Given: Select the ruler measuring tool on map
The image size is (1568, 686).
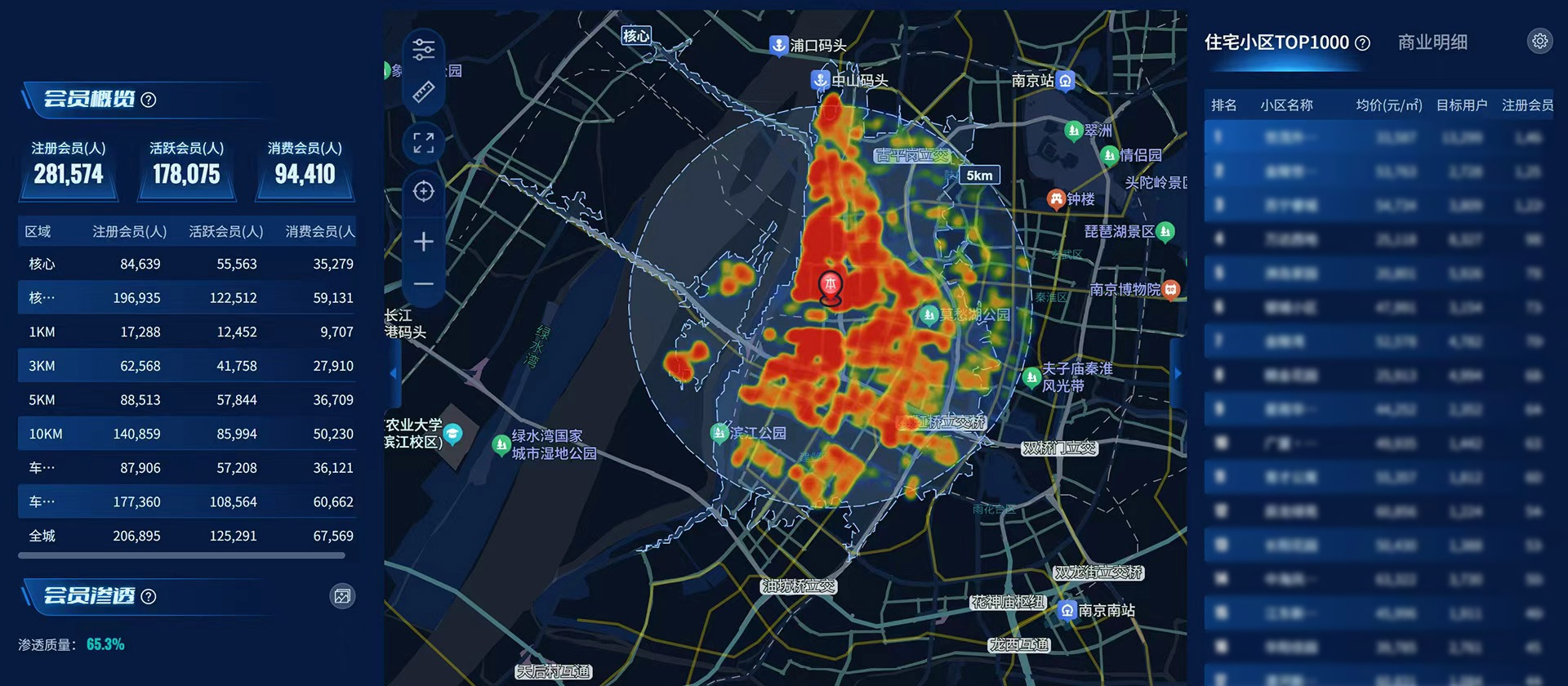Looking at the screenshot, I should click(x=423, y=91).
